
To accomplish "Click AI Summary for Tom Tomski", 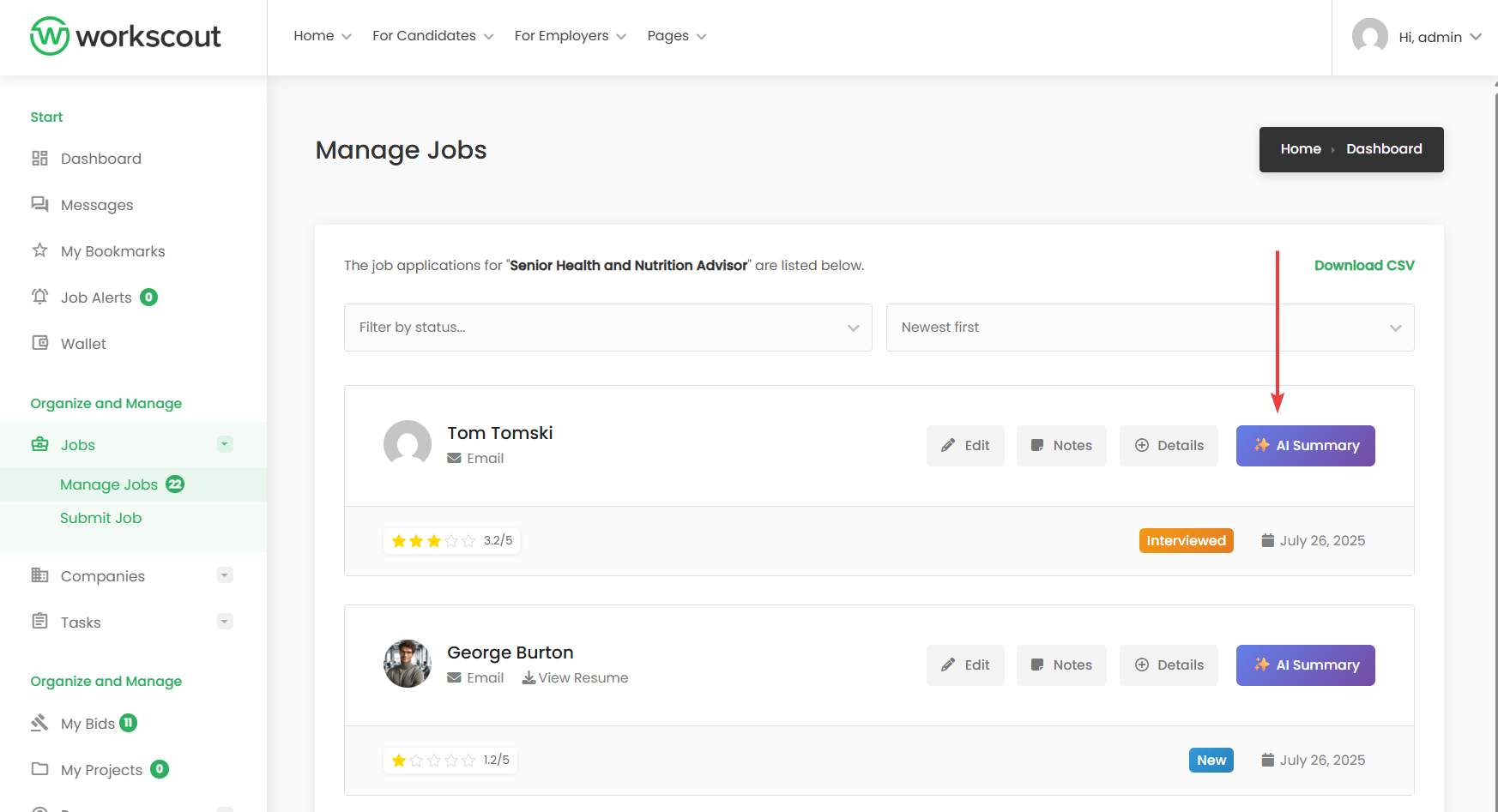I will pyautogui.click(x=1305, y=446).
